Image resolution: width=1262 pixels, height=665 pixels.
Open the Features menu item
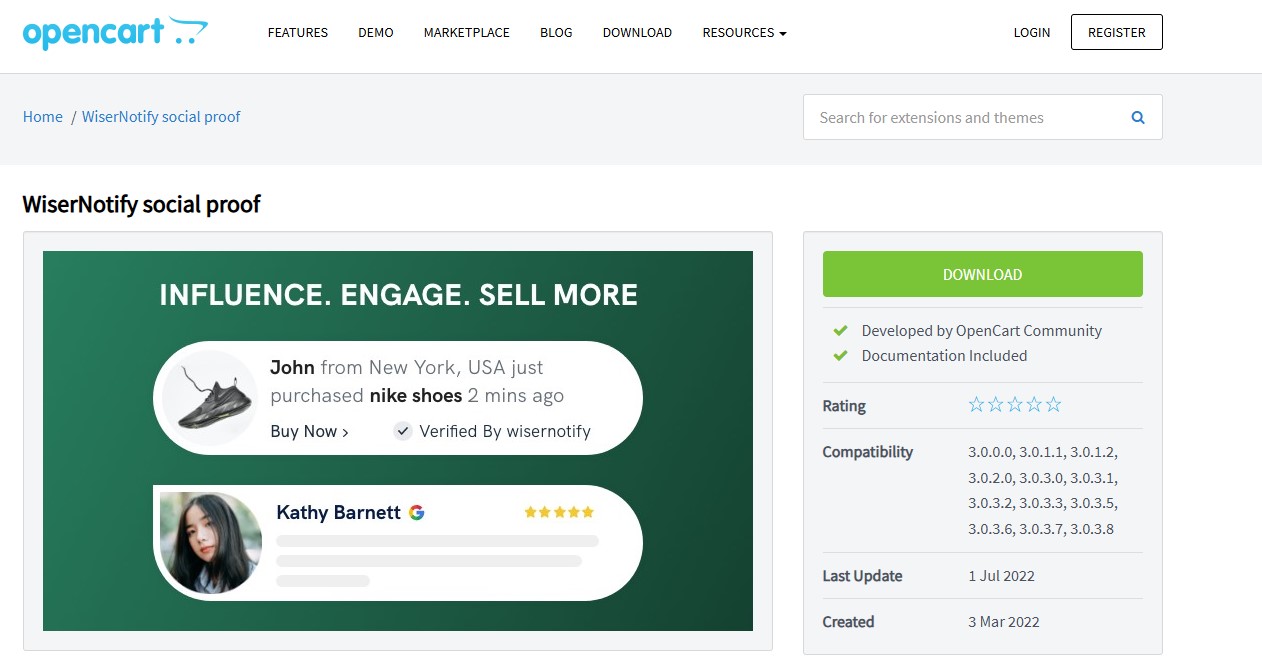click(298, 33)
